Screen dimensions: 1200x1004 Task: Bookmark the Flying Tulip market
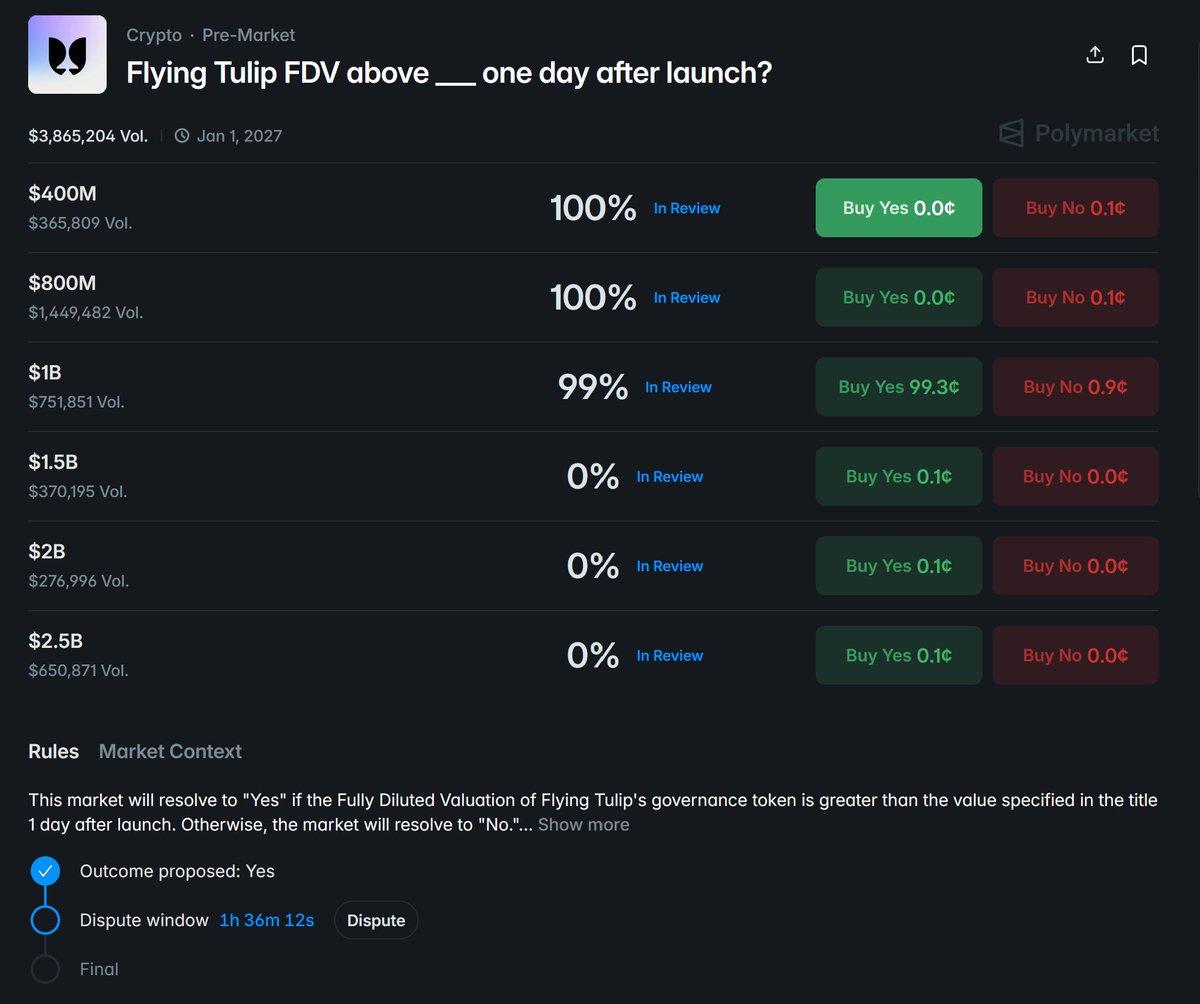click(x=1139, y=55)
